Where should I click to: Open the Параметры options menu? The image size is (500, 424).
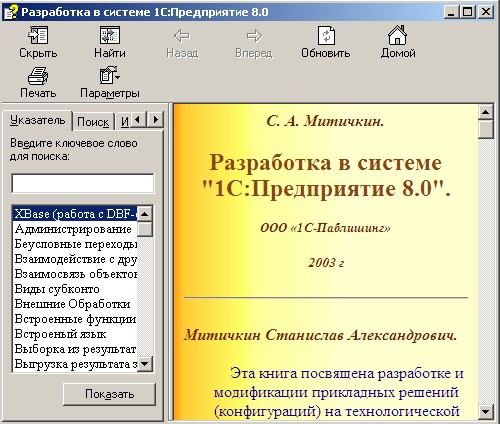[x=110, y=82]
